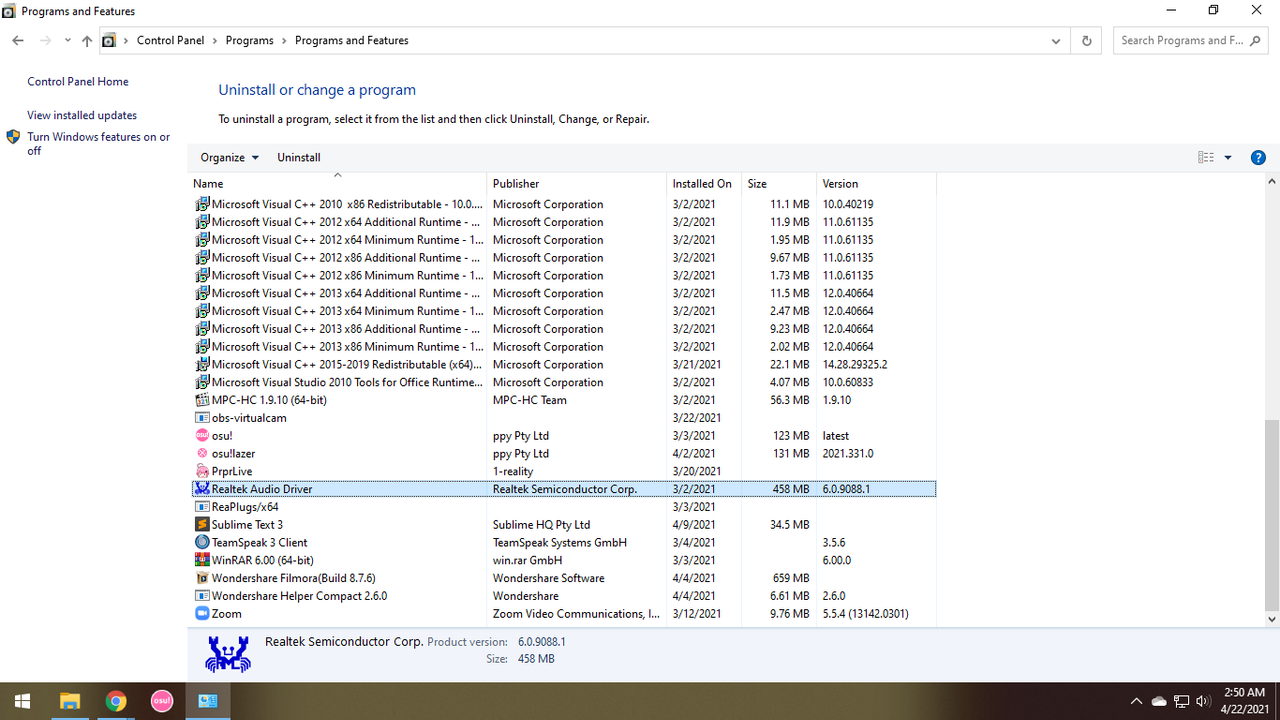1280x720 pixels.
Task: Click the ReaPlugs/x64 icon
Action: (x=202, y=507)
